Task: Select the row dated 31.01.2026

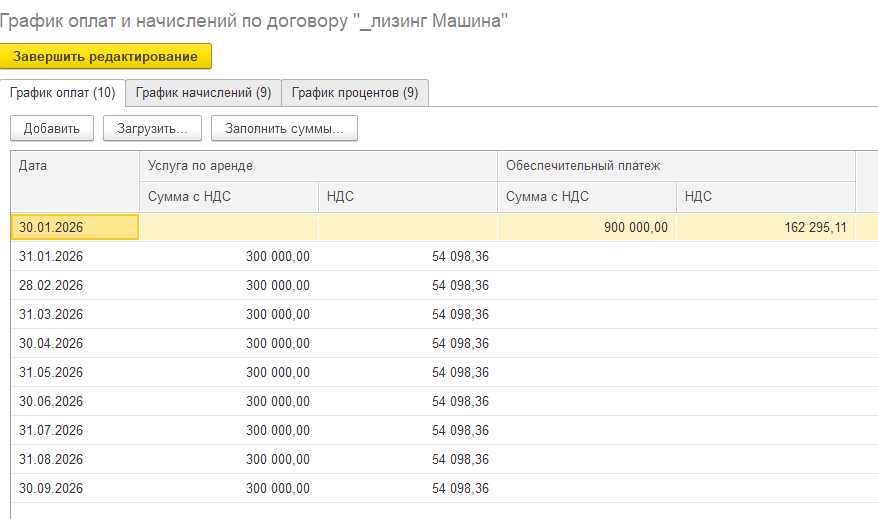Action: (x=444, y=256)
